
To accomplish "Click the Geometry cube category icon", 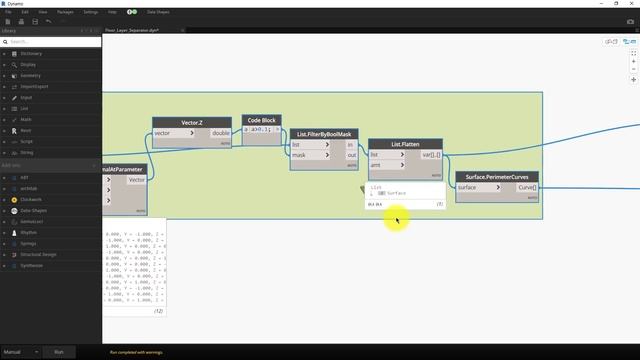I will tap(14, 76).
